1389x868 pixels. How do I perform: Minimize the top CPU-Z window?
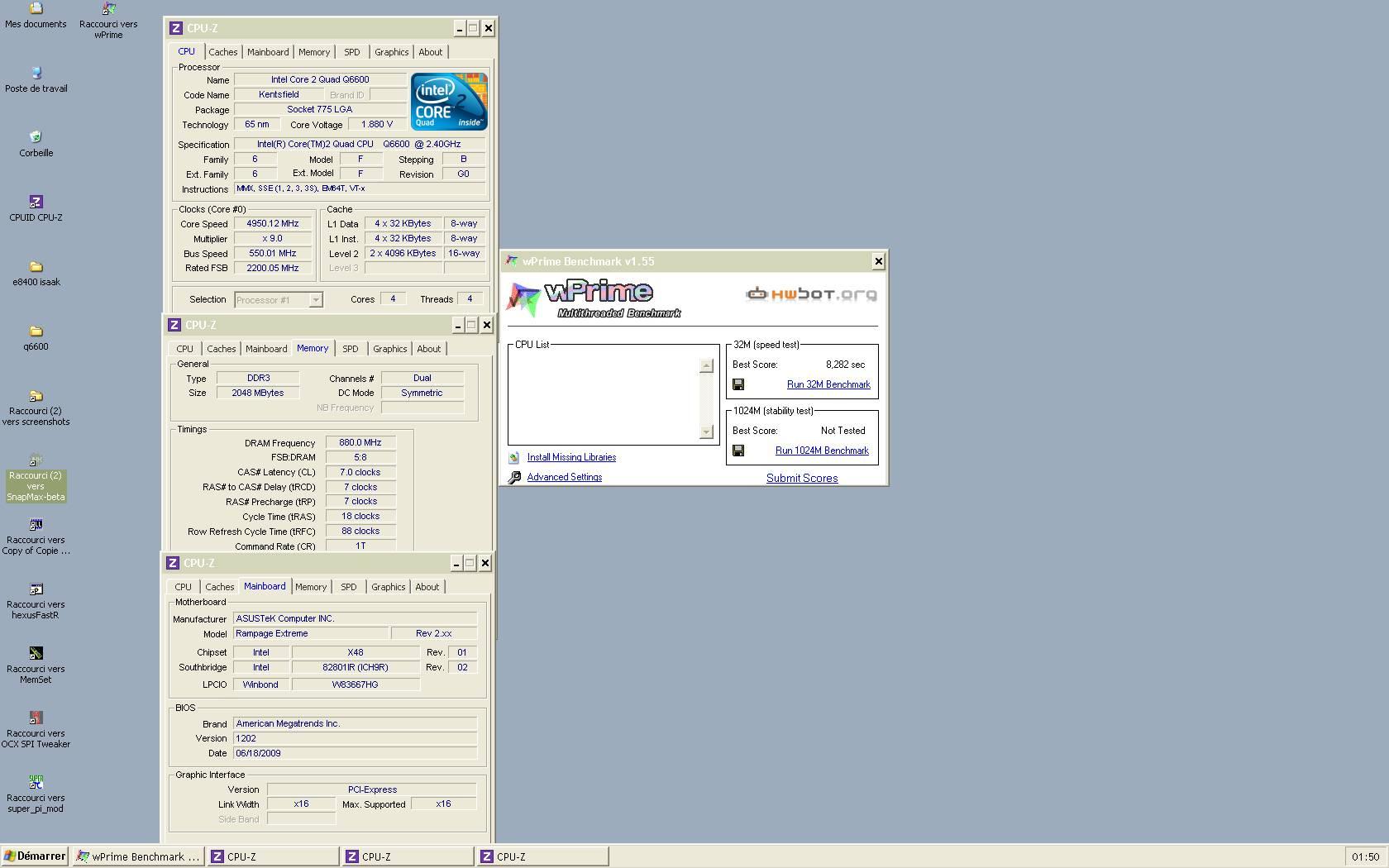[x=459, y=28]
